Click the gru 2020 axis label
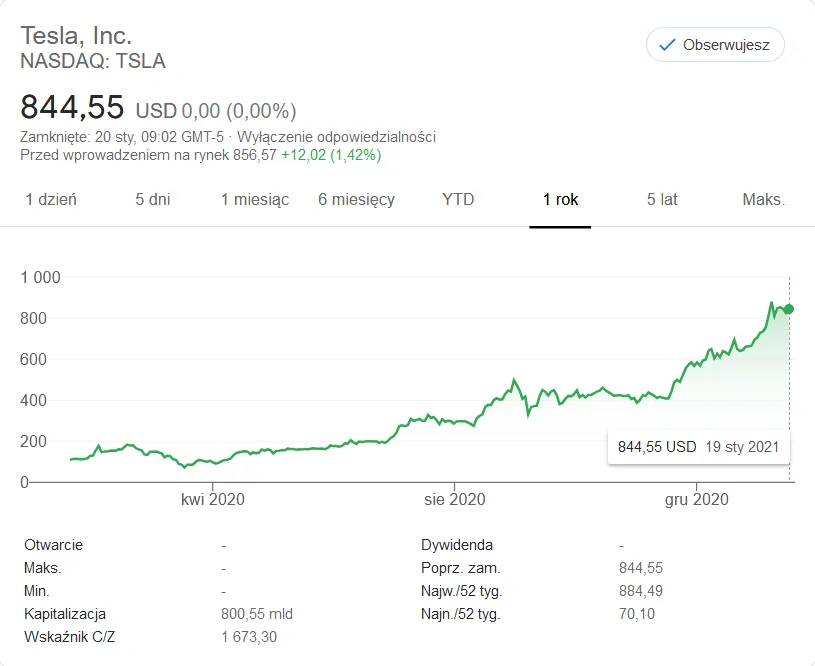Image resolution: width=815 pixels, height=666 pixels. [696, 500]
